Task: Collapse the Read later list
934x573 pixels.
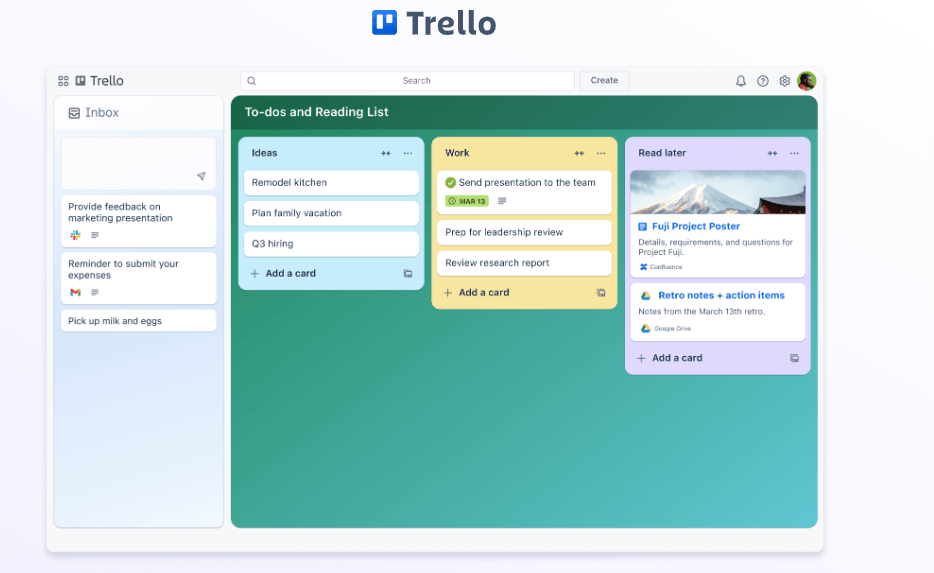Action: (772, 154)
